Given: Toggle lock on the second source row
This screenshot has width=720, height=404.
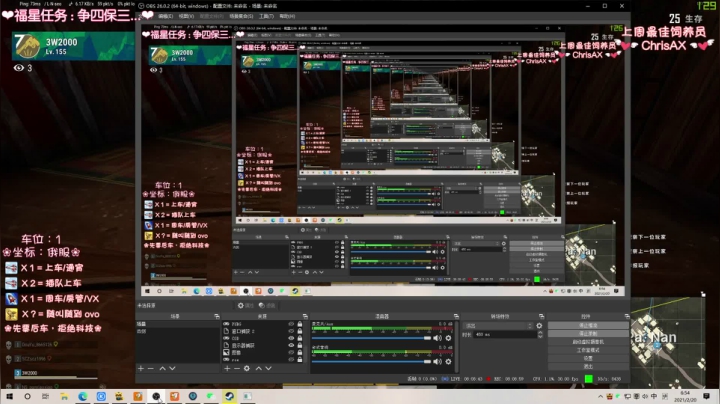Looking at the screenshot, I should [300, 331].
